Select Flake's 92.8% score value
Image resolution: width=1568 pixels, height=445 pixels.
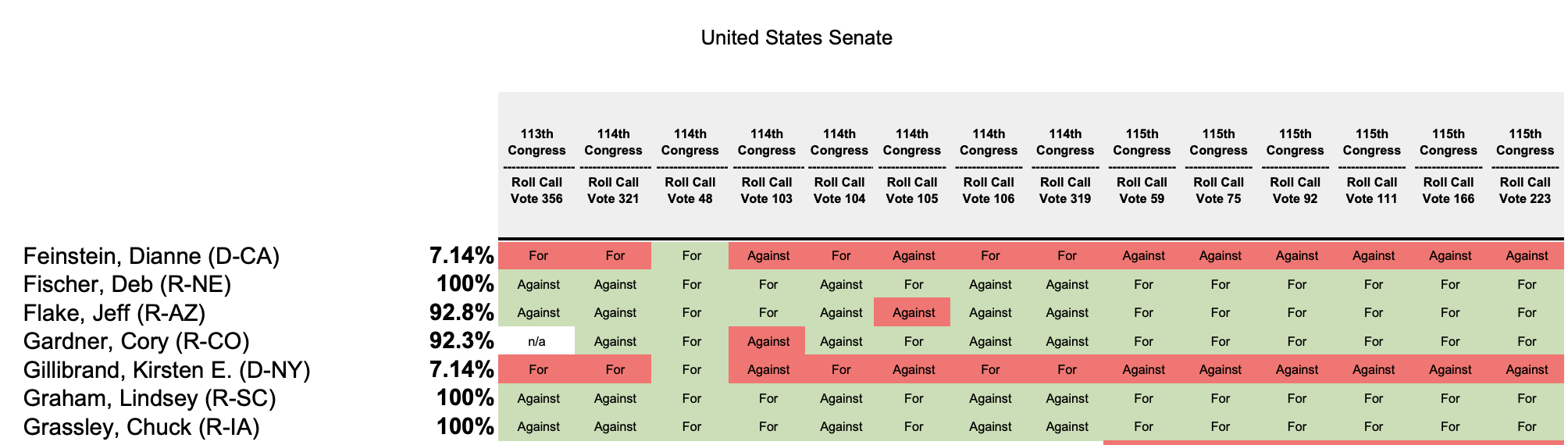(461, 312)
